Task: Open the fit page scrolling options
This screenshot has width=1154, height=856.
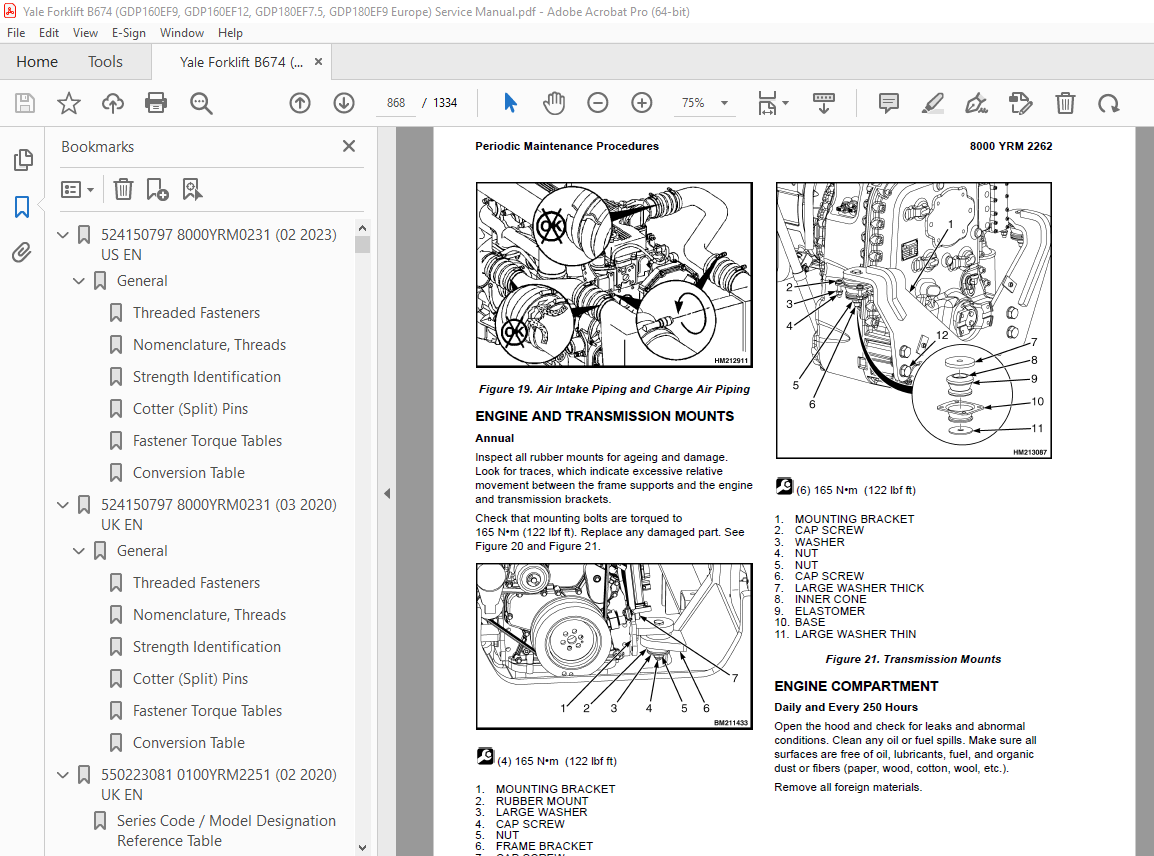Action: [773, 103]
